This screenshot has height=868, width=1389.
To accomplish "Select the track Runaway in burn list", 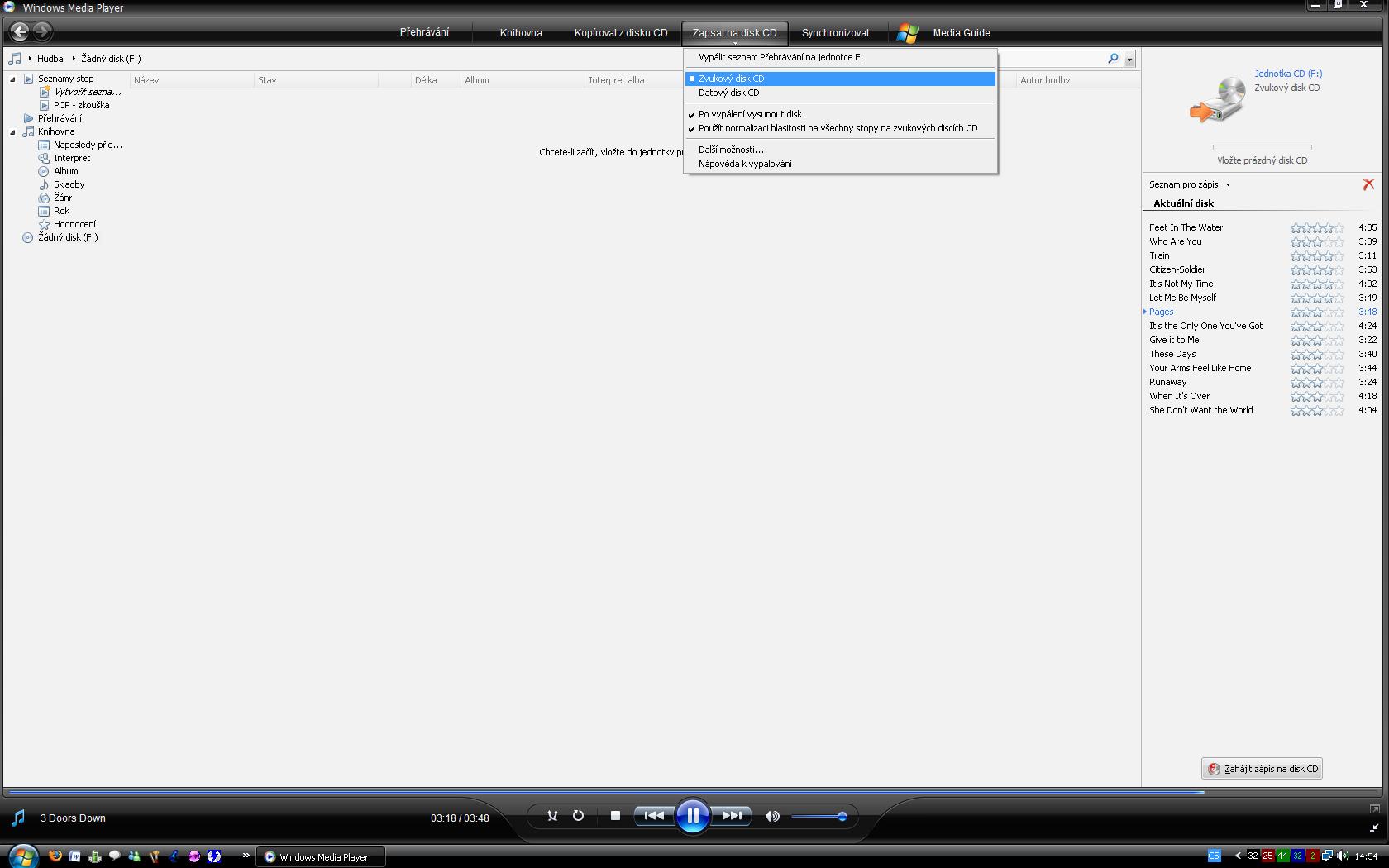I will coord(1167,382).
